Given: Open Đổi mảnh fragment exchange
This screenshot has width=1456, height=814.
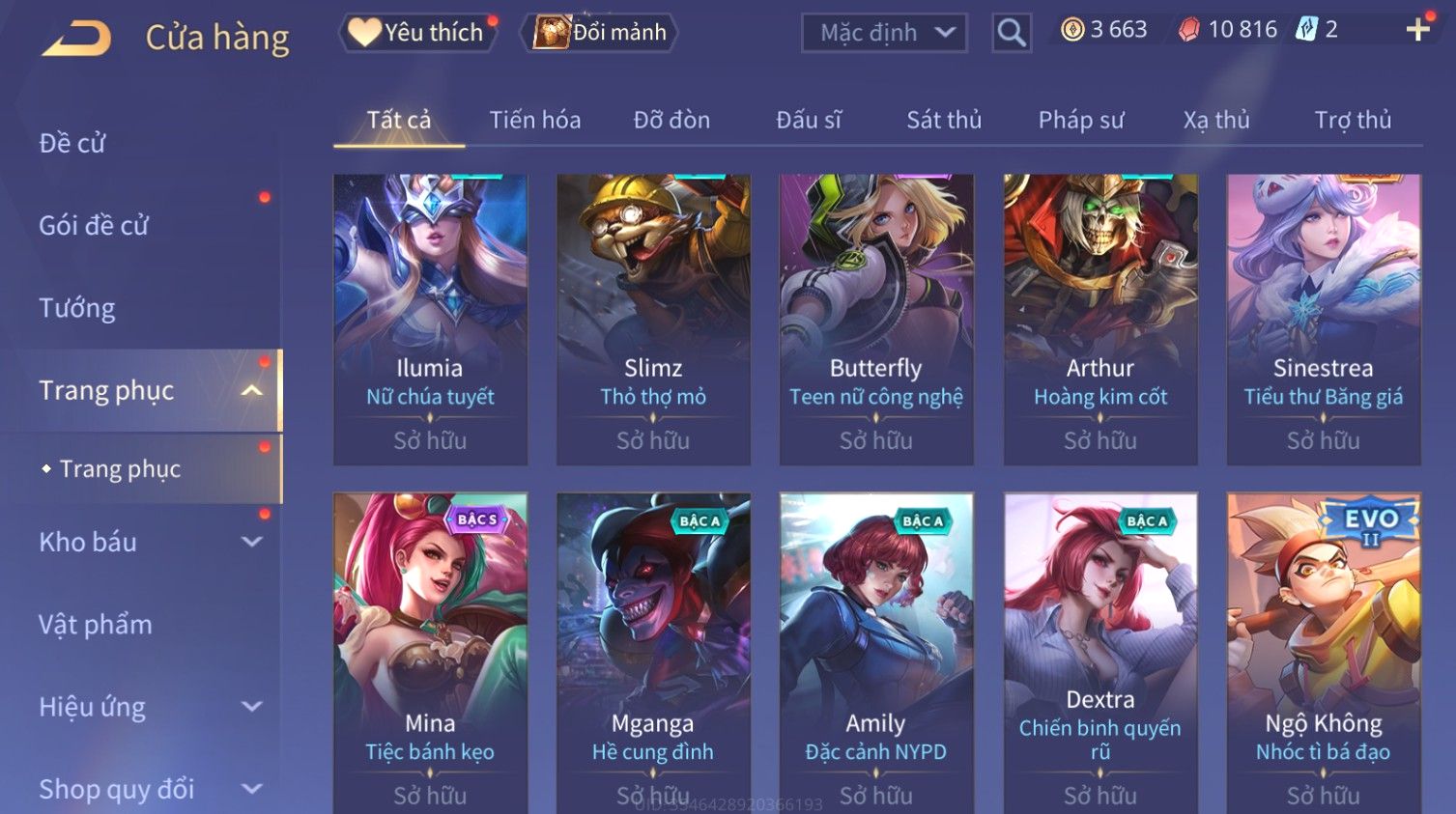Looking at the screenshot, I should pos(599,32).
